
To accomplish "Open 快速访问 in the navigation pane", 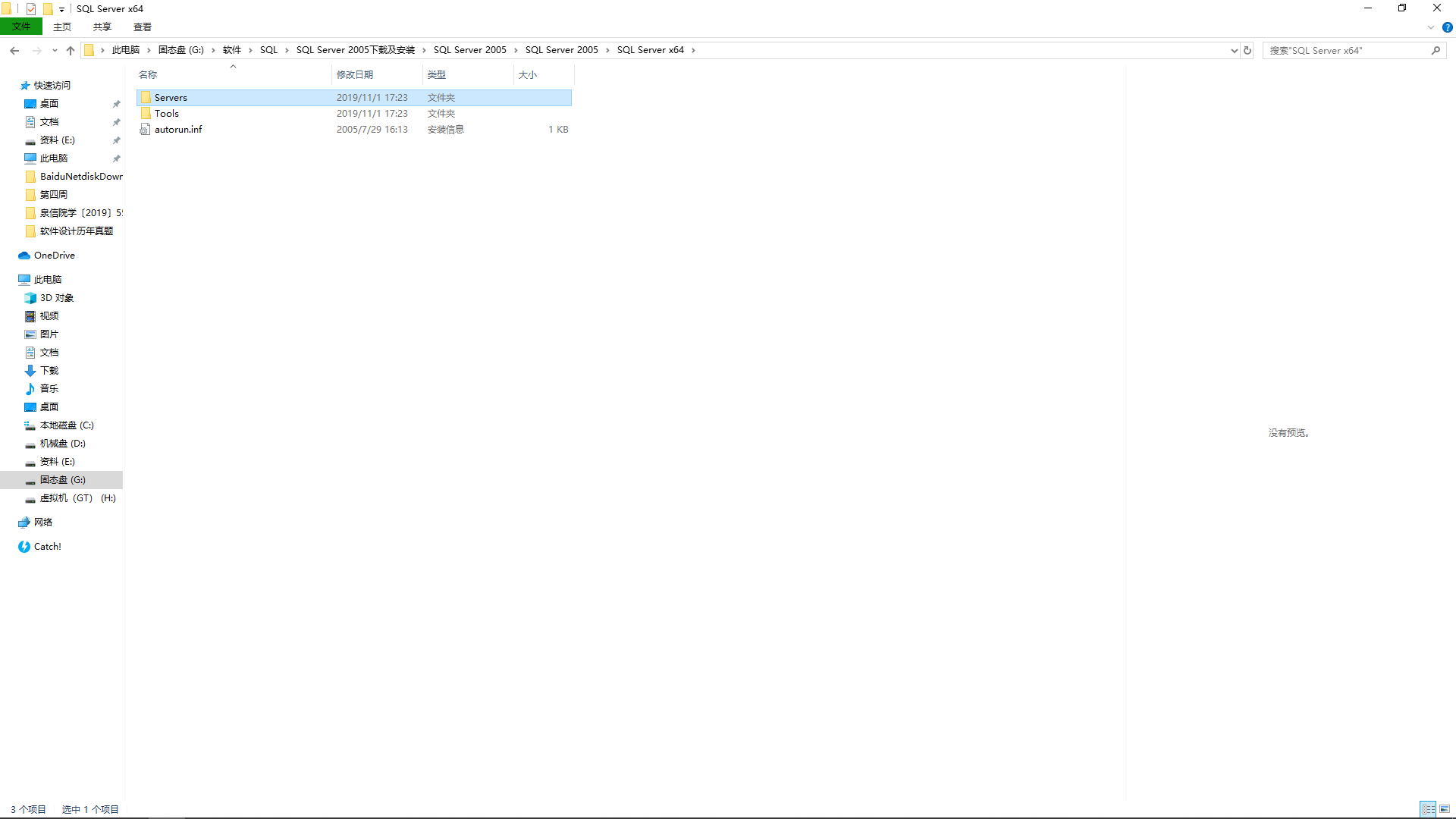I will (x=52, y=86).
